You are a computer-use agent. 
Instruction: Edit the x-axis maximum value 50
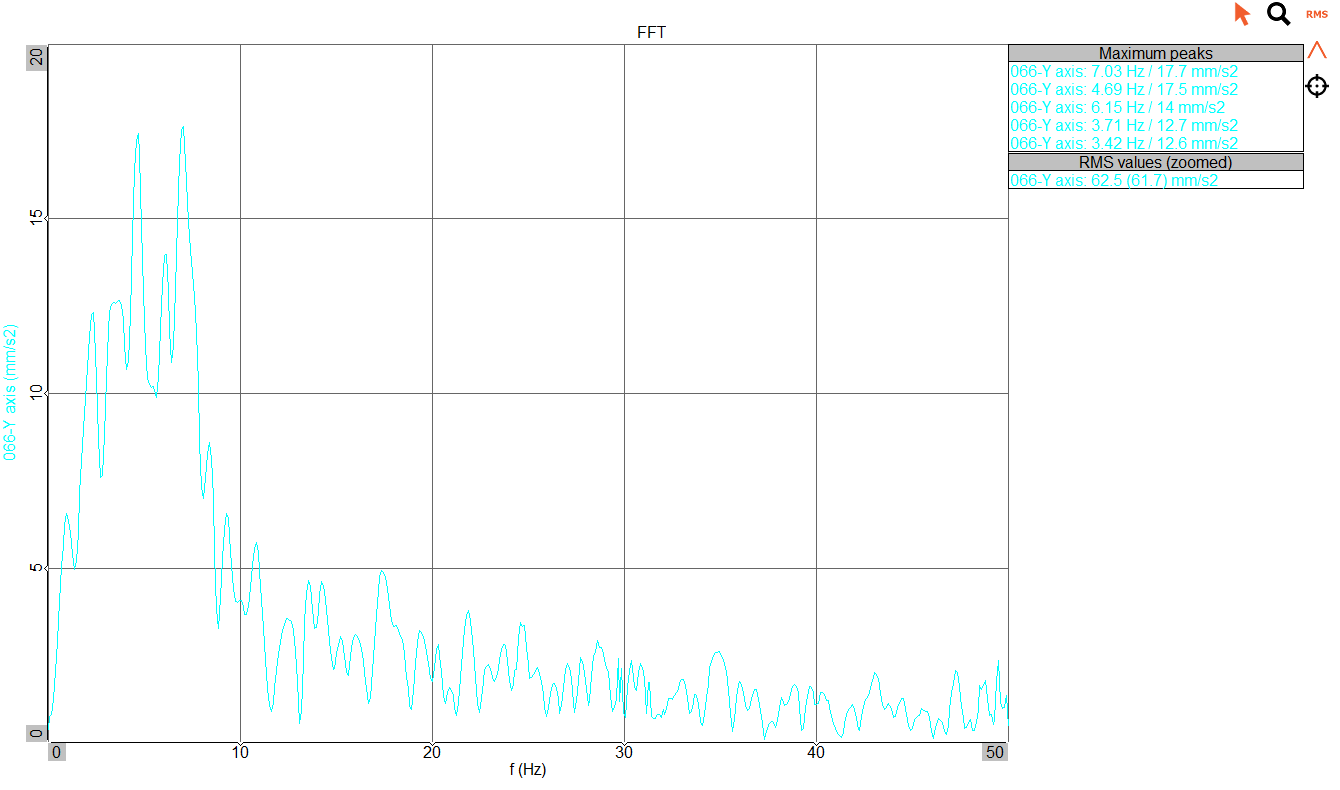pos(995,753)
